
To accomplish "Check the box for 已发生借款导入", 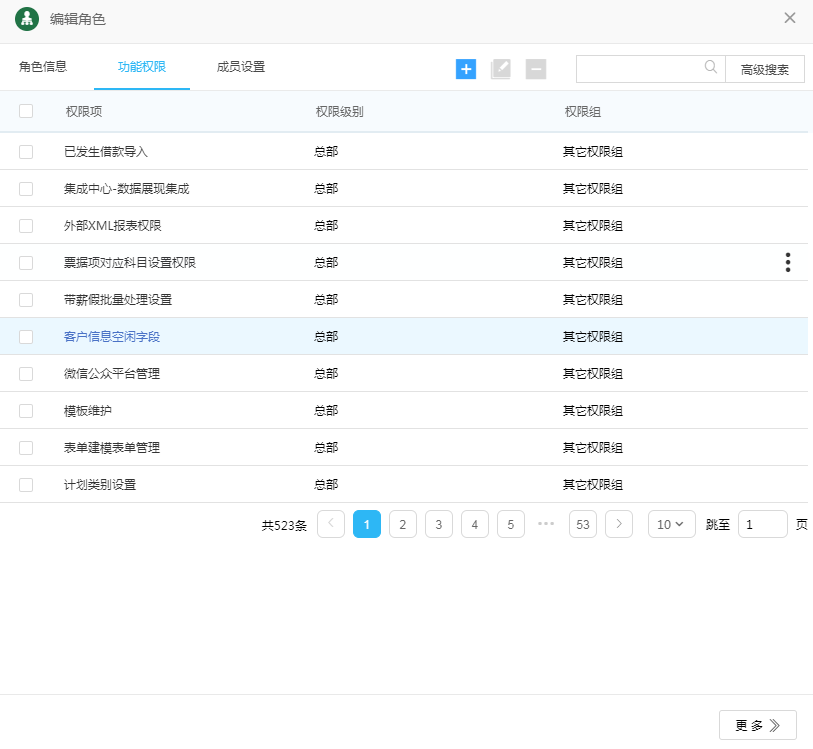I will (x=26, y=152).
